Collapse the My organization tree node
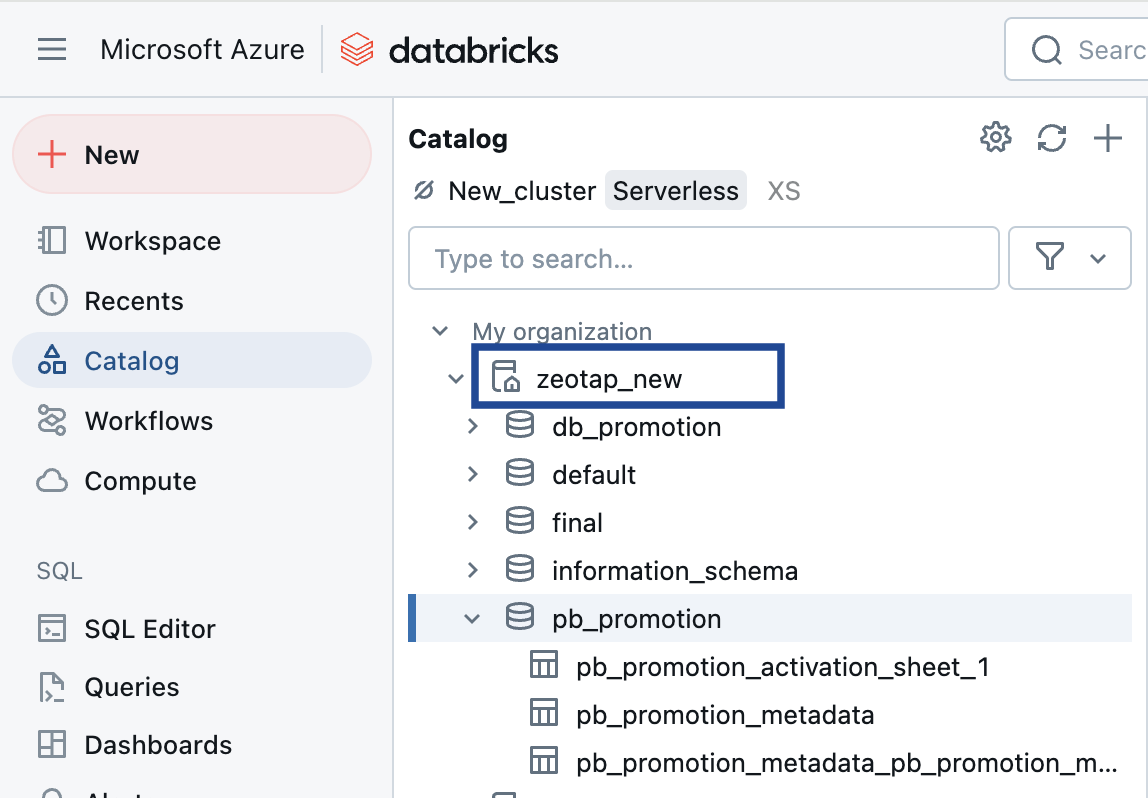 coord(440,331)
